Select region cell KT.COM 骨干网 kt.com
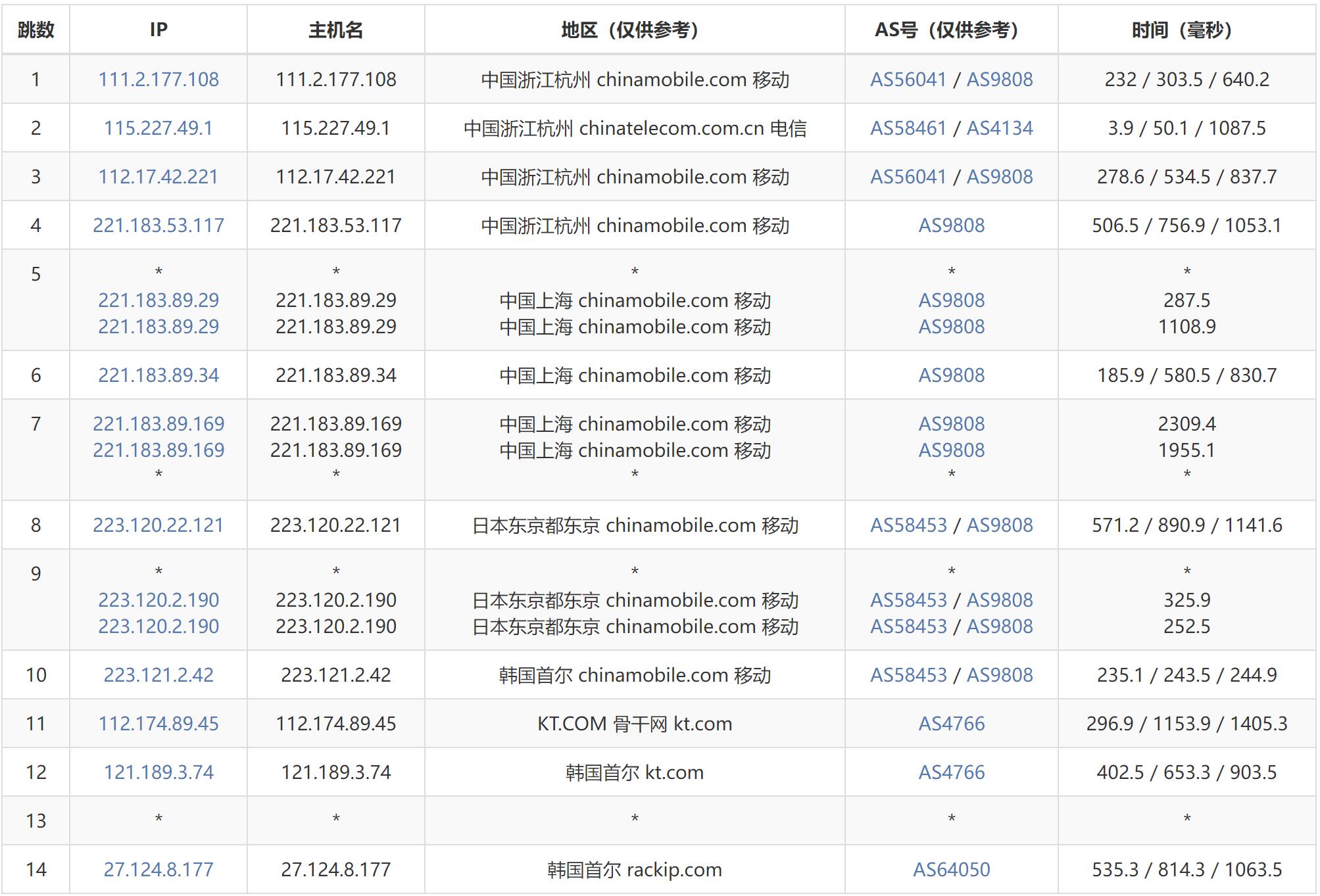The height and width of the screenshot is (896, 1320). click(x=635, y=724)
